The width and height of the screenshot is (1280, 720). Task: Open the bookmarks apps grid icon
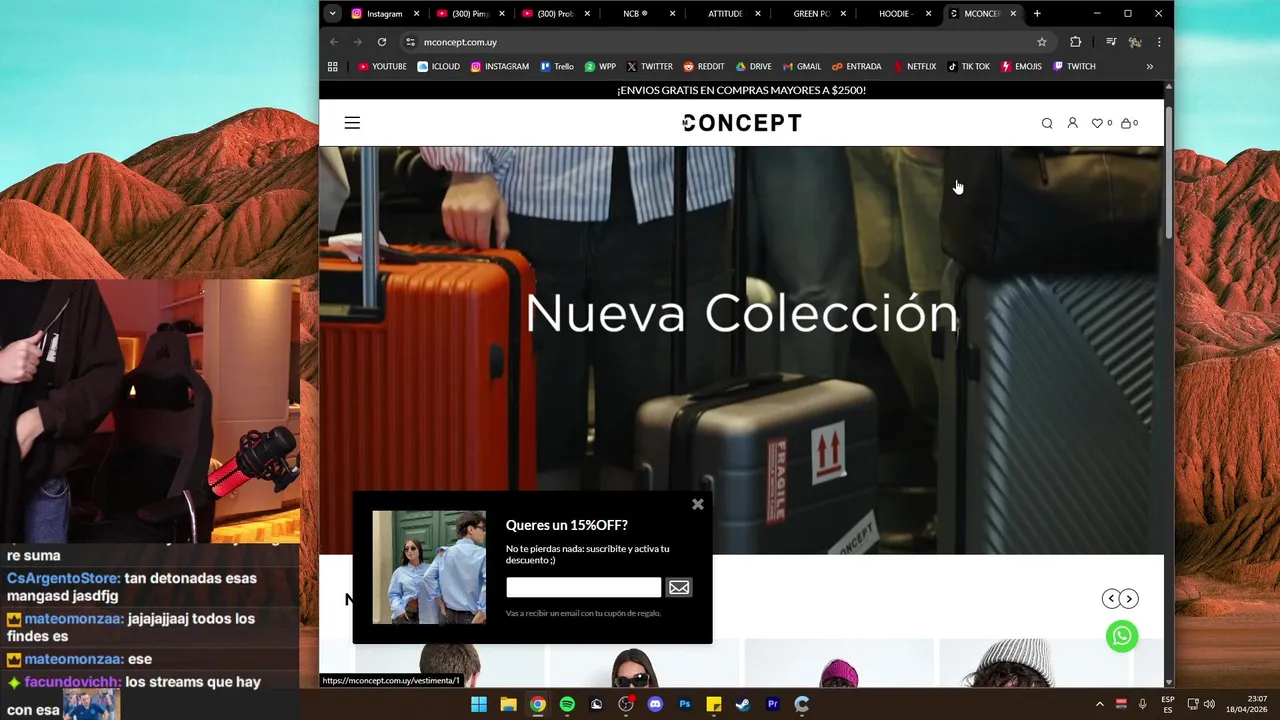coord(333,67)
